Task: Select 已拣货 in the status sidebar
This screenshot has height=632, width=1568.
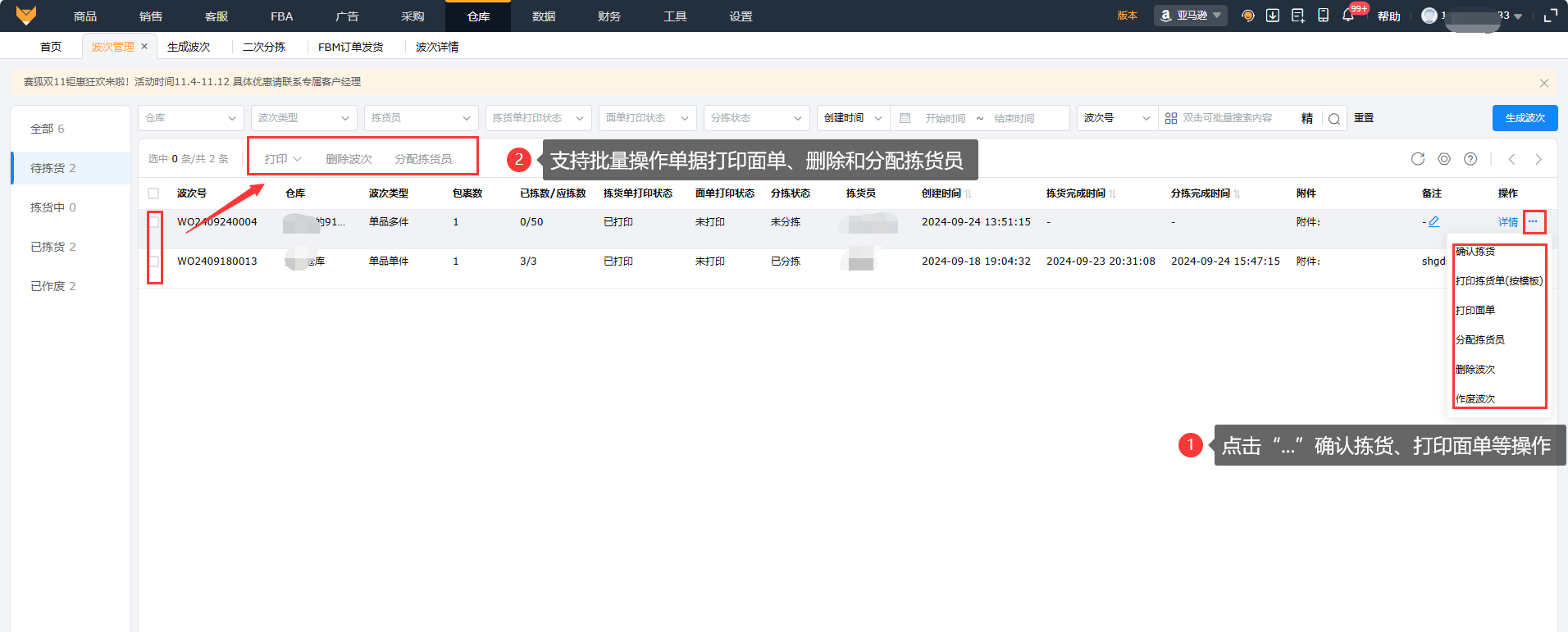Action: pyautogui.click(x=53, y=247)
